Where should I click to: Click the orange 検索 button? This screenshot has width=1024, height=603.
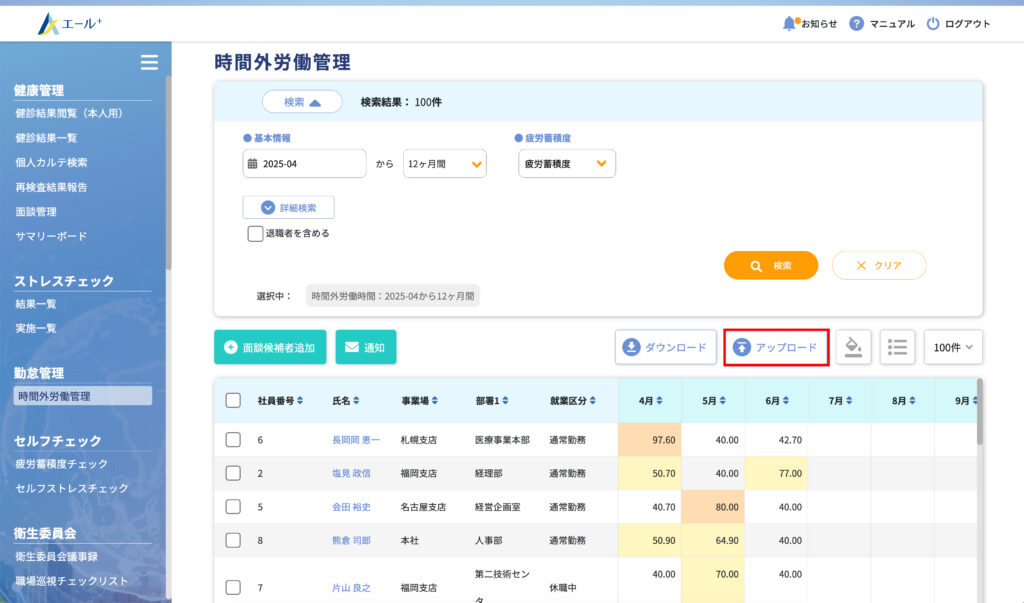click(771, 265)
